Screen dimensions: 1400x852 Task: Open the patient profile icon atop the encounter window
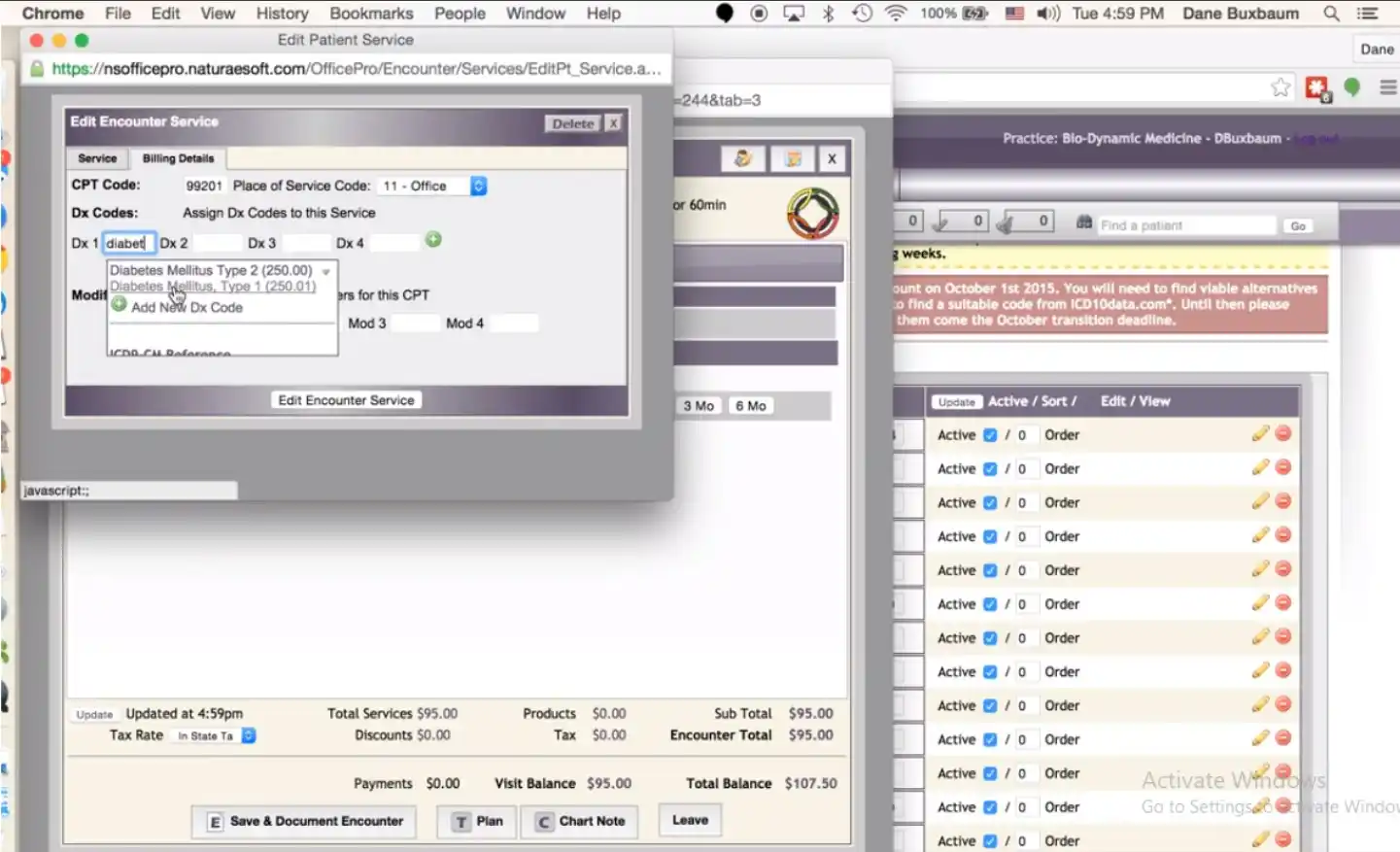pyautogui.click(x=742, y=157)
